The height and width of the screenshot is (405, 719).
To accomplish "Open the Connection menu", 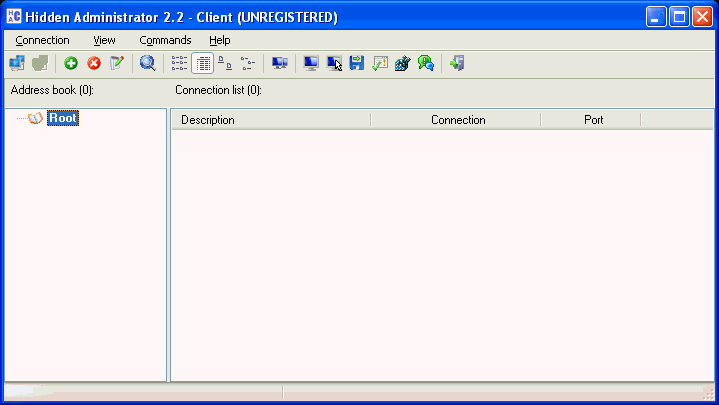I will (43, 40).
